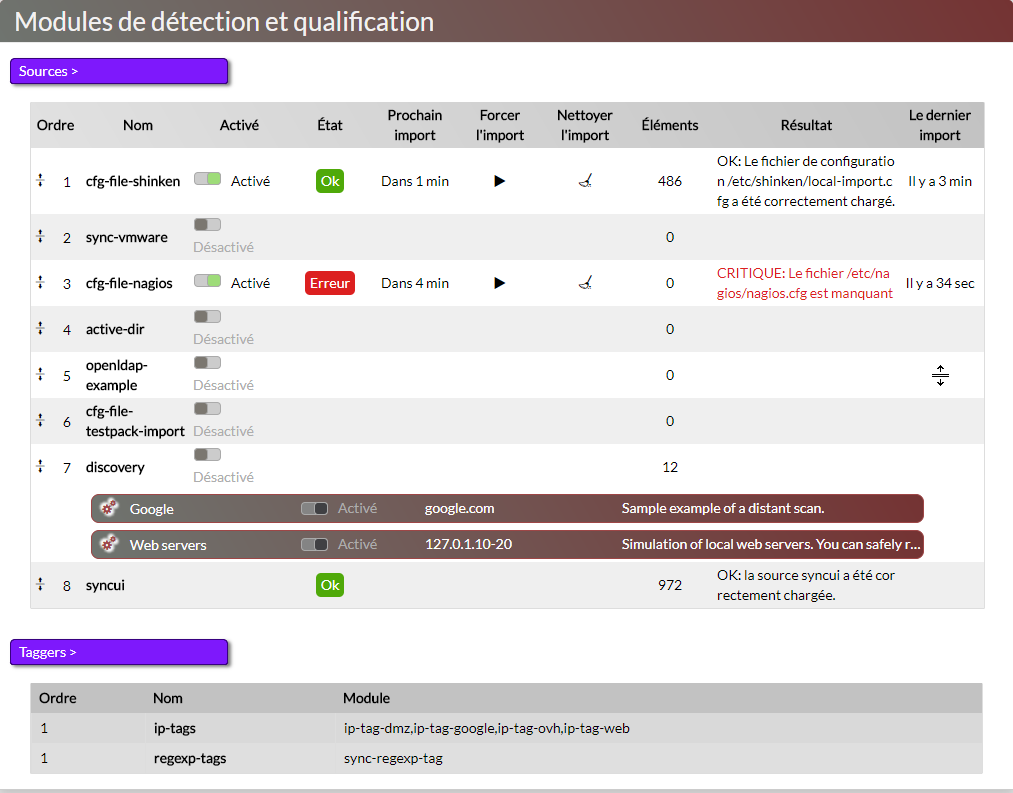Click the Web servers rule icon
The height and width of the screenshot is (793, 1013).
110,545
